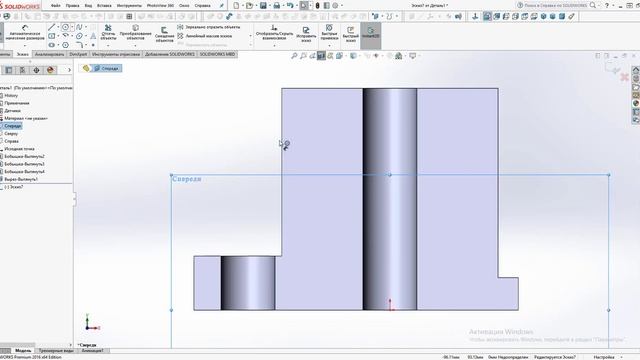640x360 pixels.
Task: Open Convert Entities dropdown arrow
Action: click(135, 45)
